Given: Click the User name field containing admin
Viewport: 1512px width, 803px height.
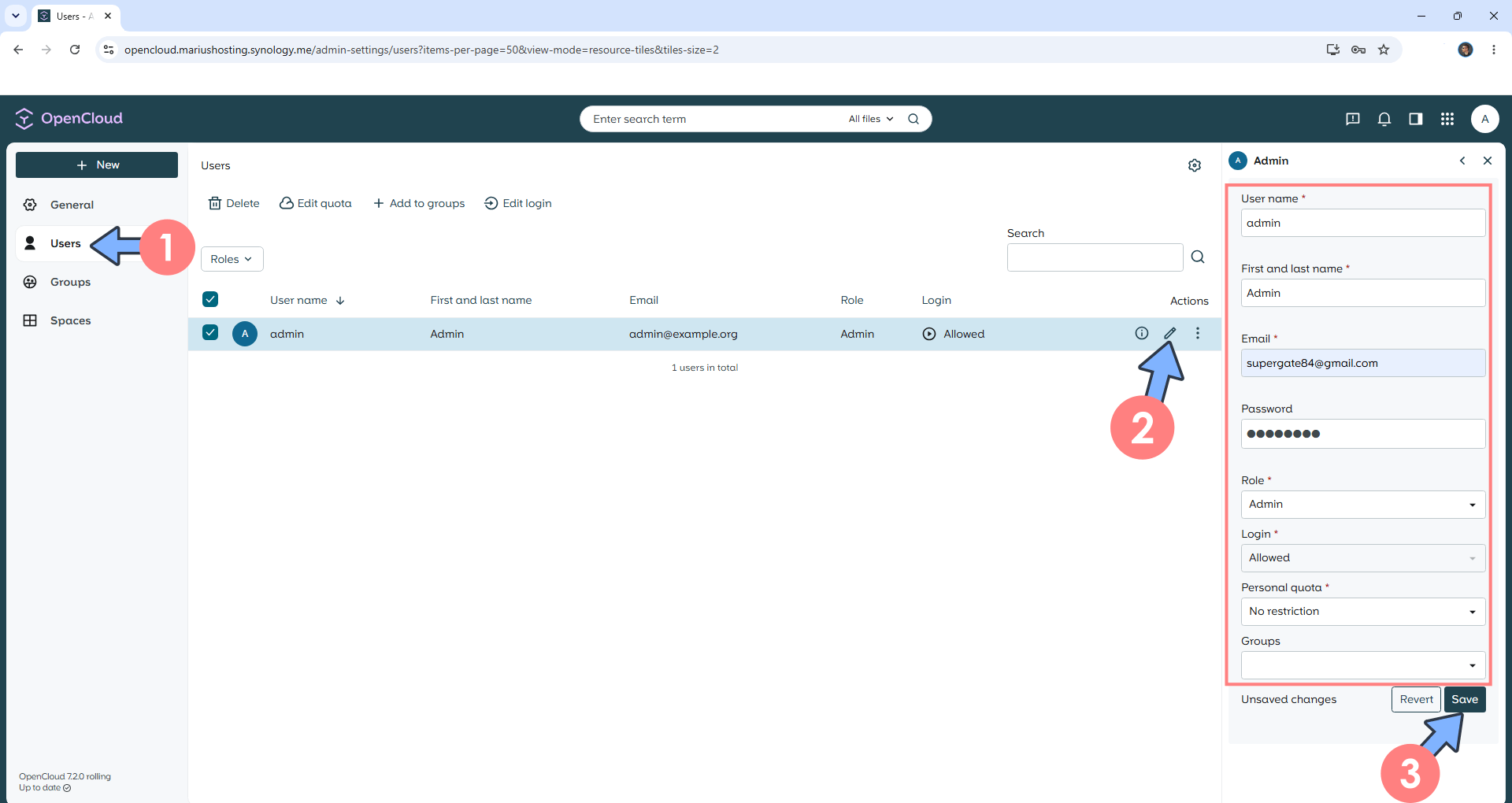Looking at the screenshot, I should pyautogui.click(x=1363, y=223).
